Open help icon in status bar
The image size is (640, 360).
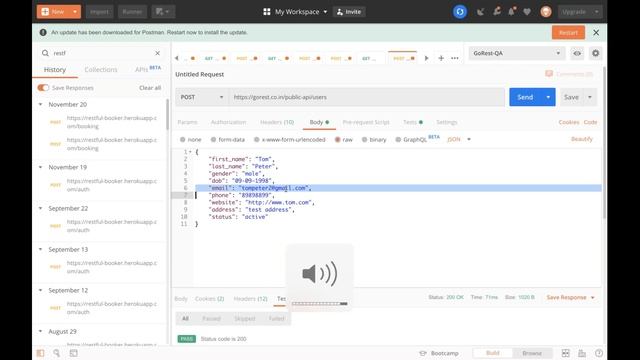(599, 353)
